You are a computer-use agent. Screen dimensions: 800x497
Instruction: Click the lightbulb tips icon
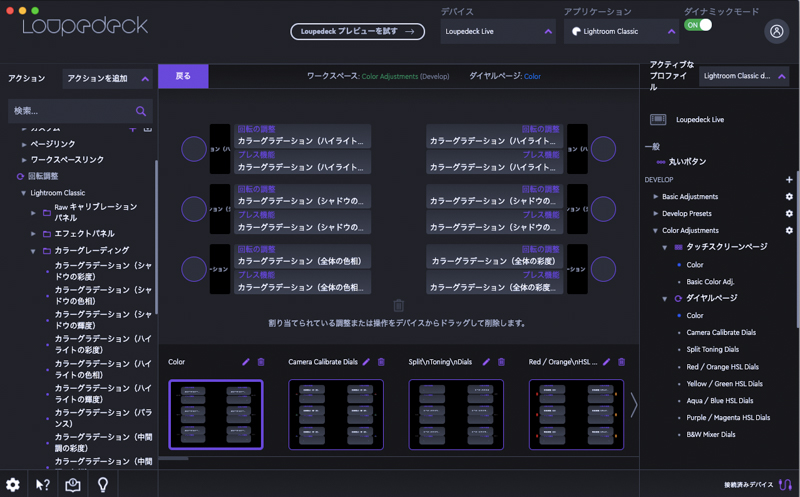103,484
